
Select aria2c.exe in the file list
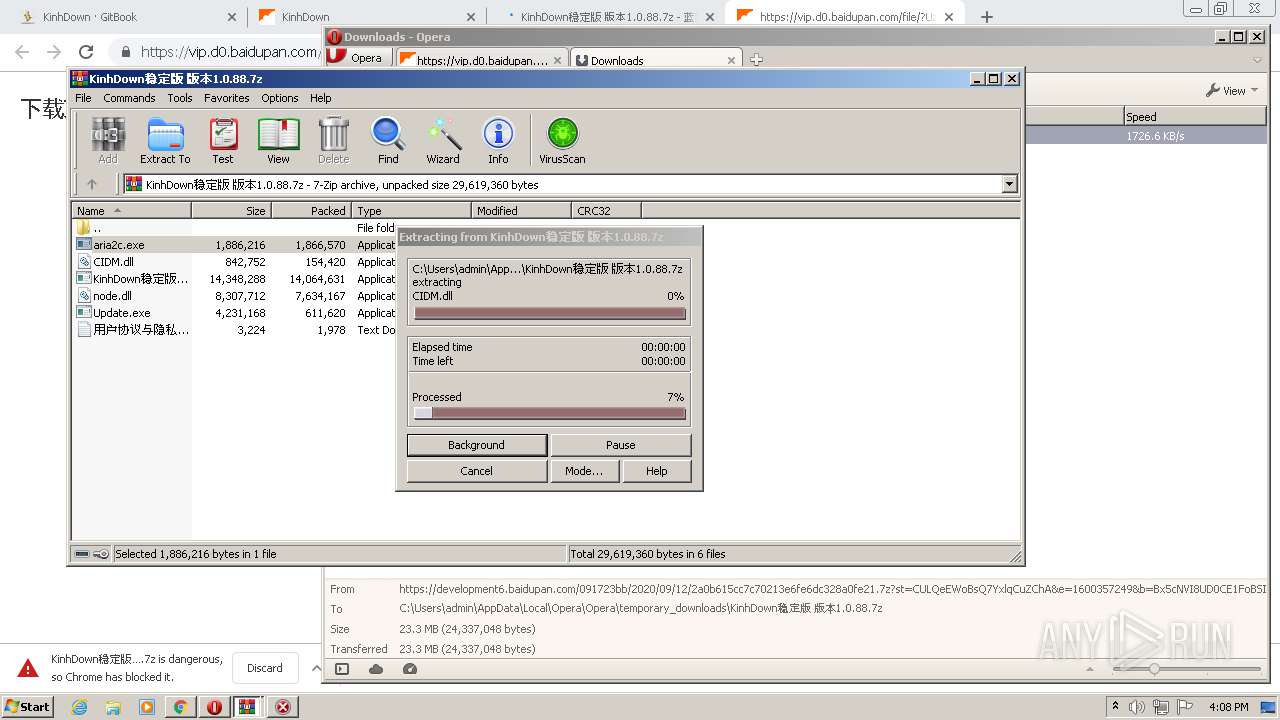point(235,245)
